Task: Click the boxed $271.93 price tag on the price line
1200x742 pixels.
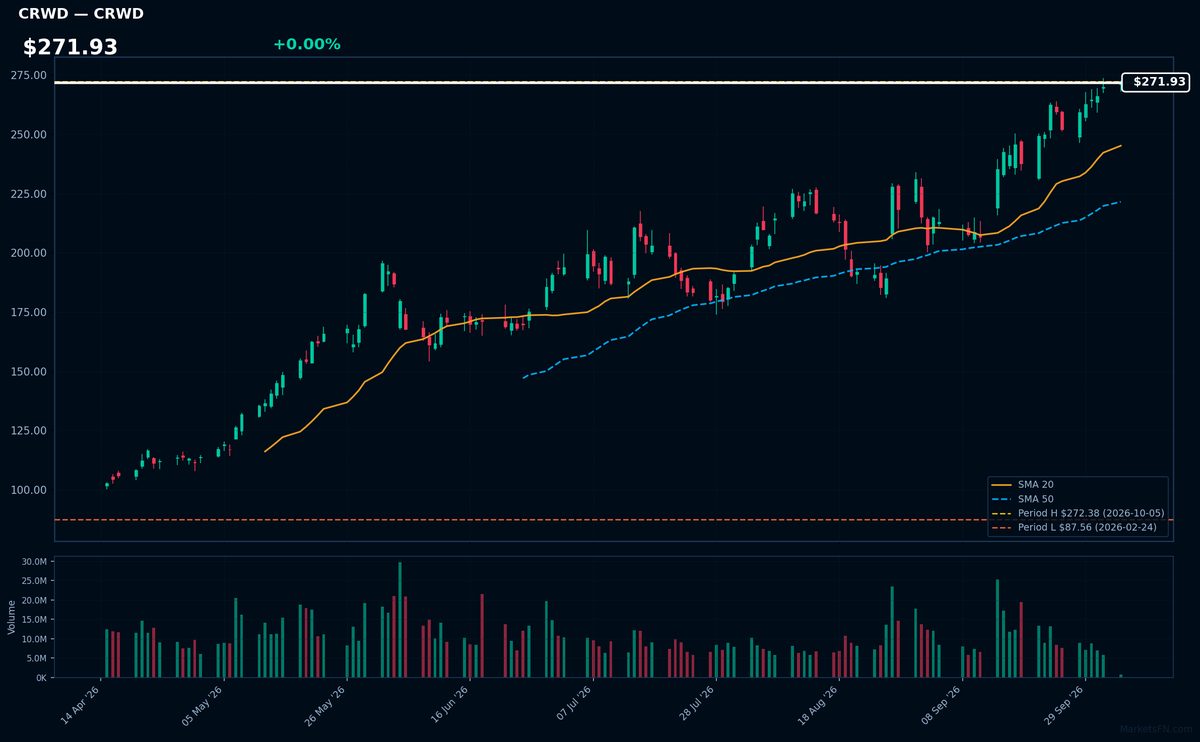Action: (x=1156, y=82)
